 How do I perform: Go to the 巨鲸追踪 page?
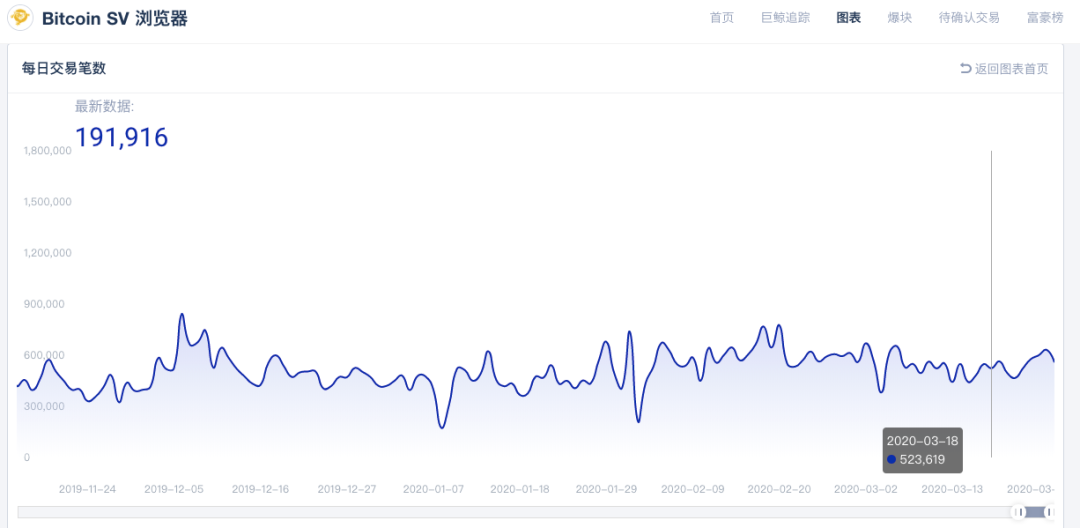[785, 18]
